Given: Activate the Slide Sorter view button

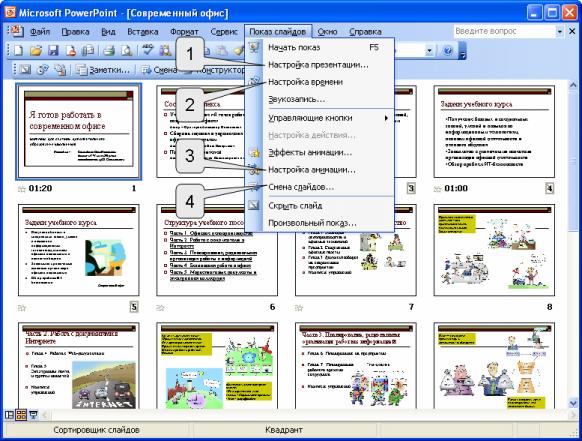Looking at the screenshot, I should coord(21,415).
